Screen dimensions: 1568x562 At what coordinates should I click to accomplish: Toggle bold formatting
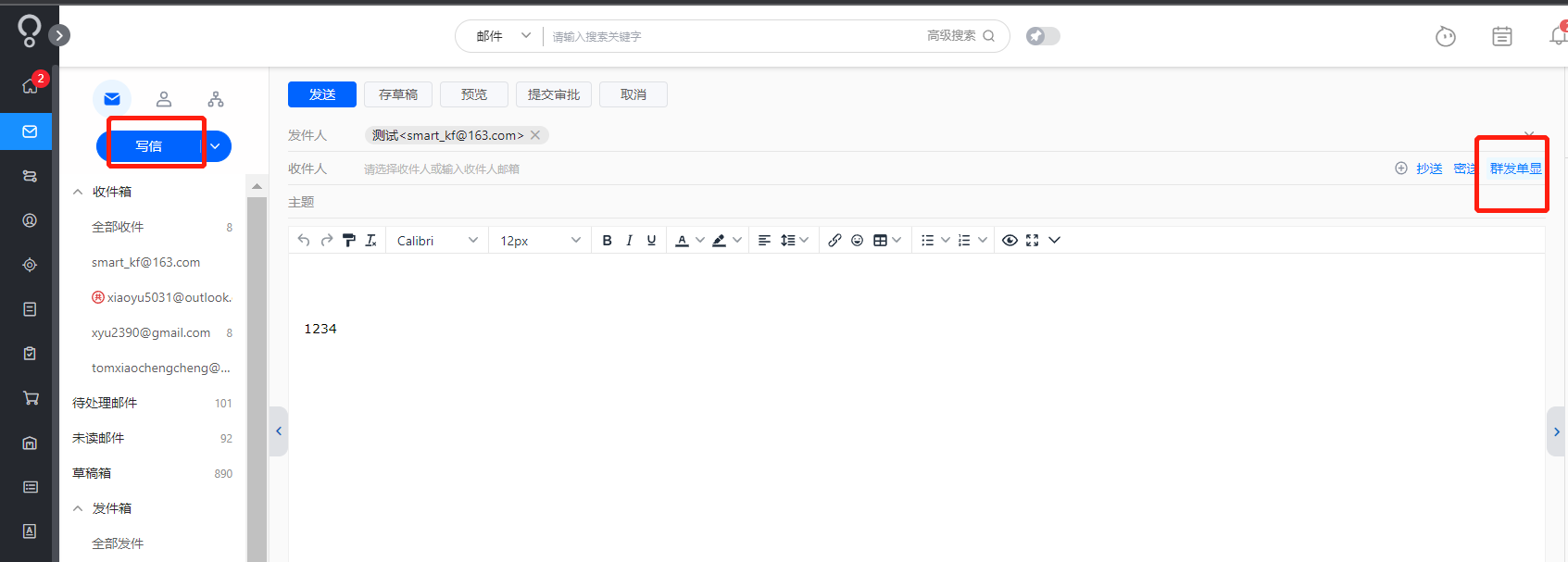(x=607, y=240)
